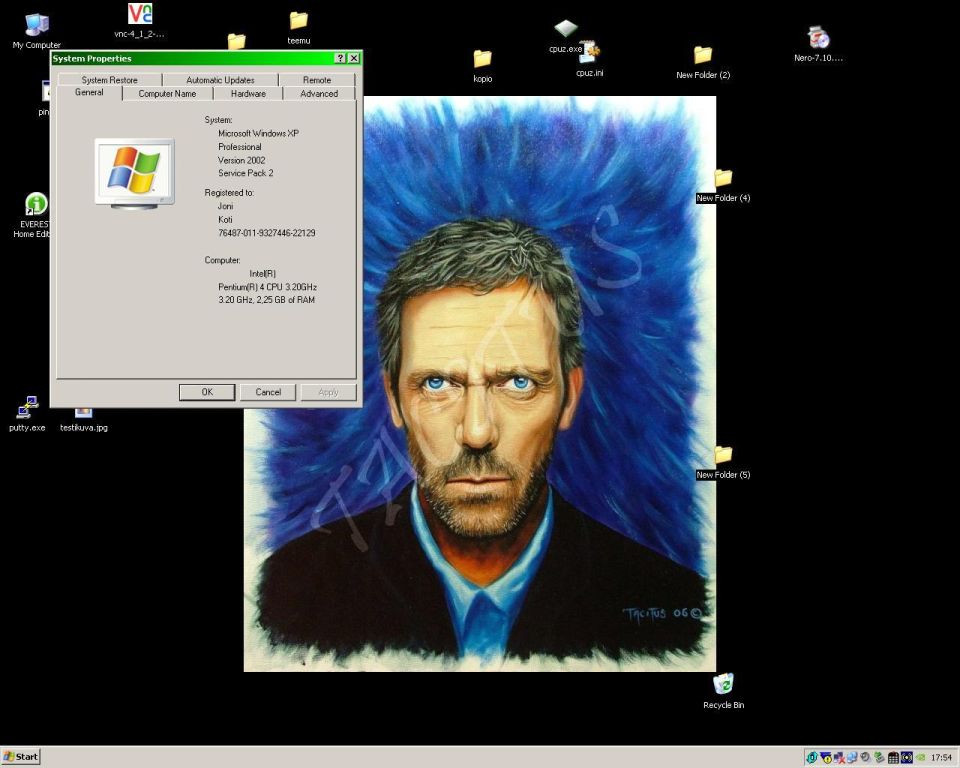This screenshot has height=768, width=960.
Task: Go to the Automatic Updates tab
Action: pos(220,80)
